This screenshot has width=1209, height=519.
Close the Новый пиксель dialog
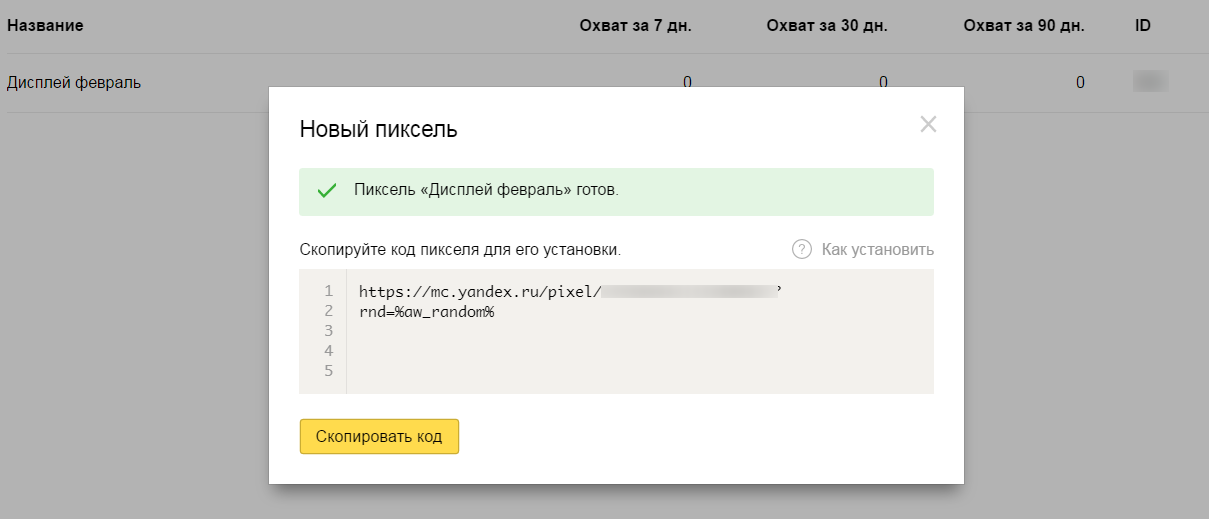928,125
